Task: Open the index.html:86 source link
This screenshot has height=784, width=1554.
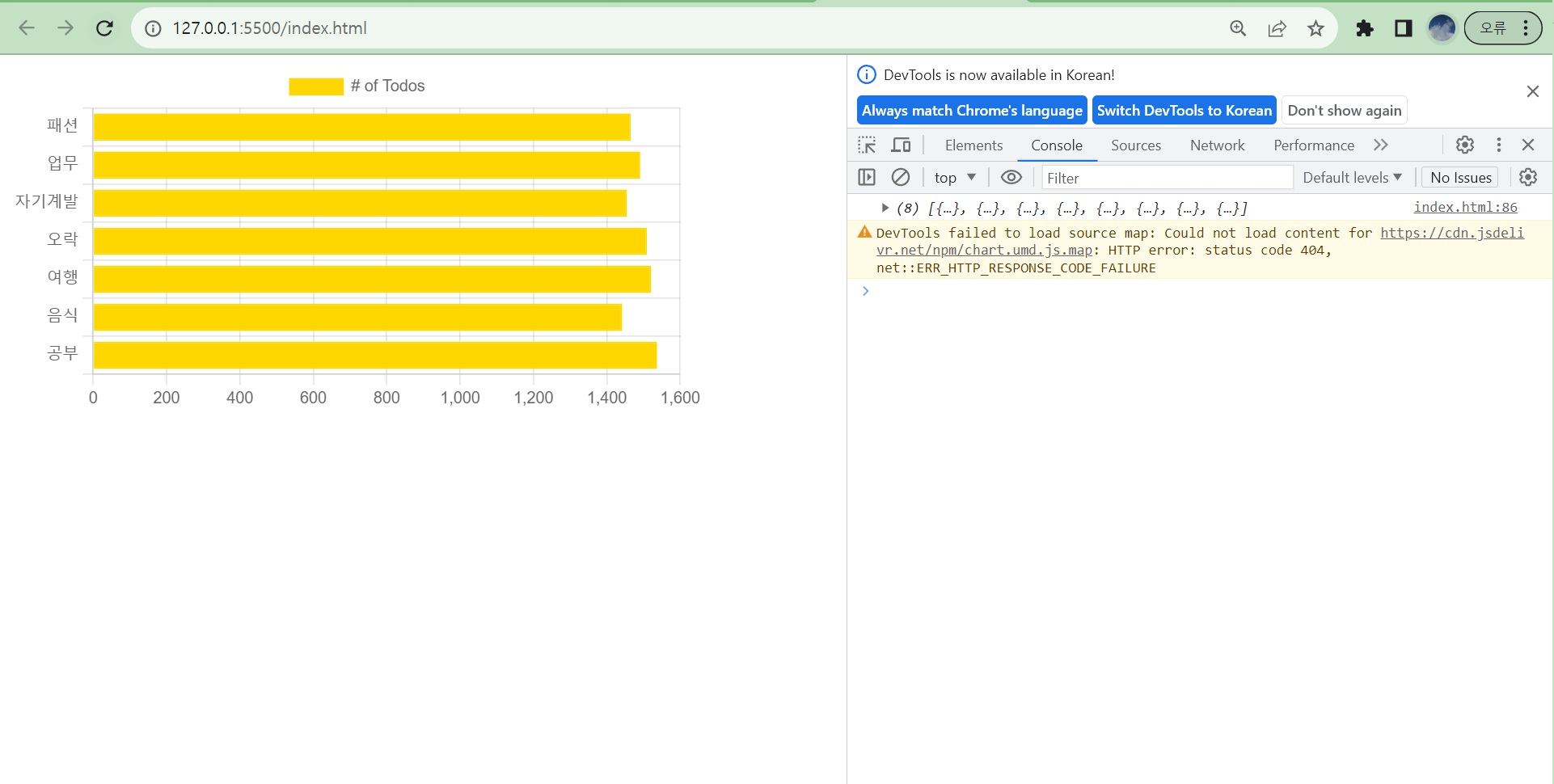Action: [x=1465, y=207]
